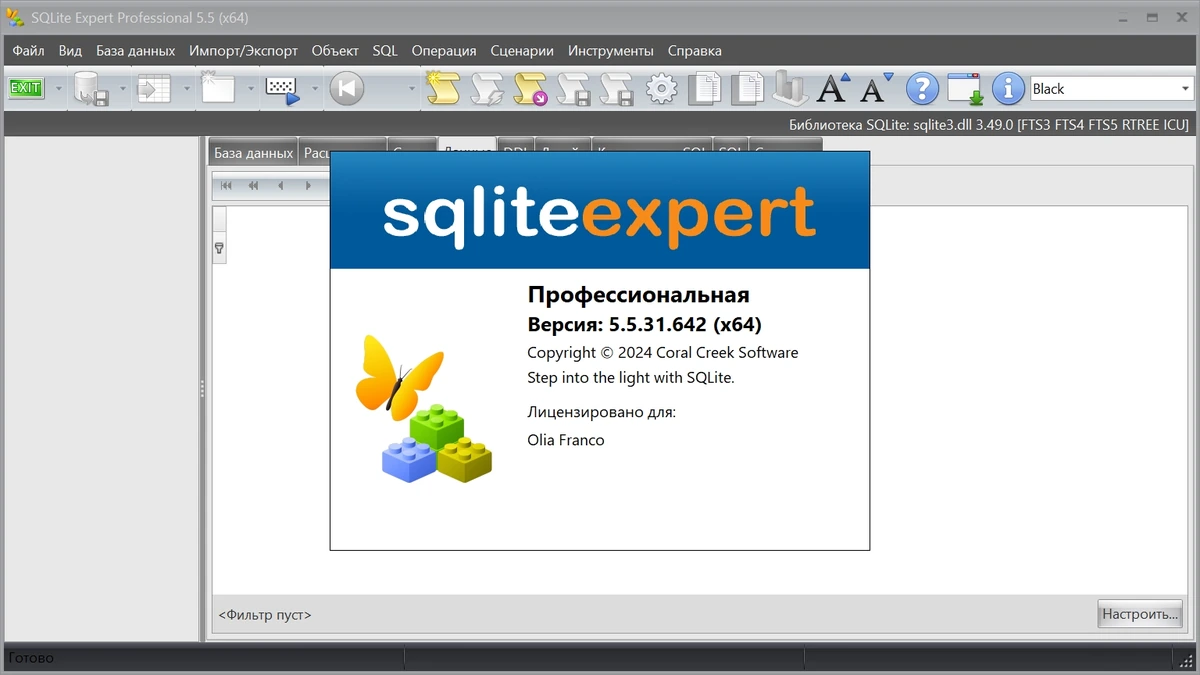Click the import table toolbar icon
The height and width of the screenshot is (675, 1200).
coord(154,89)
